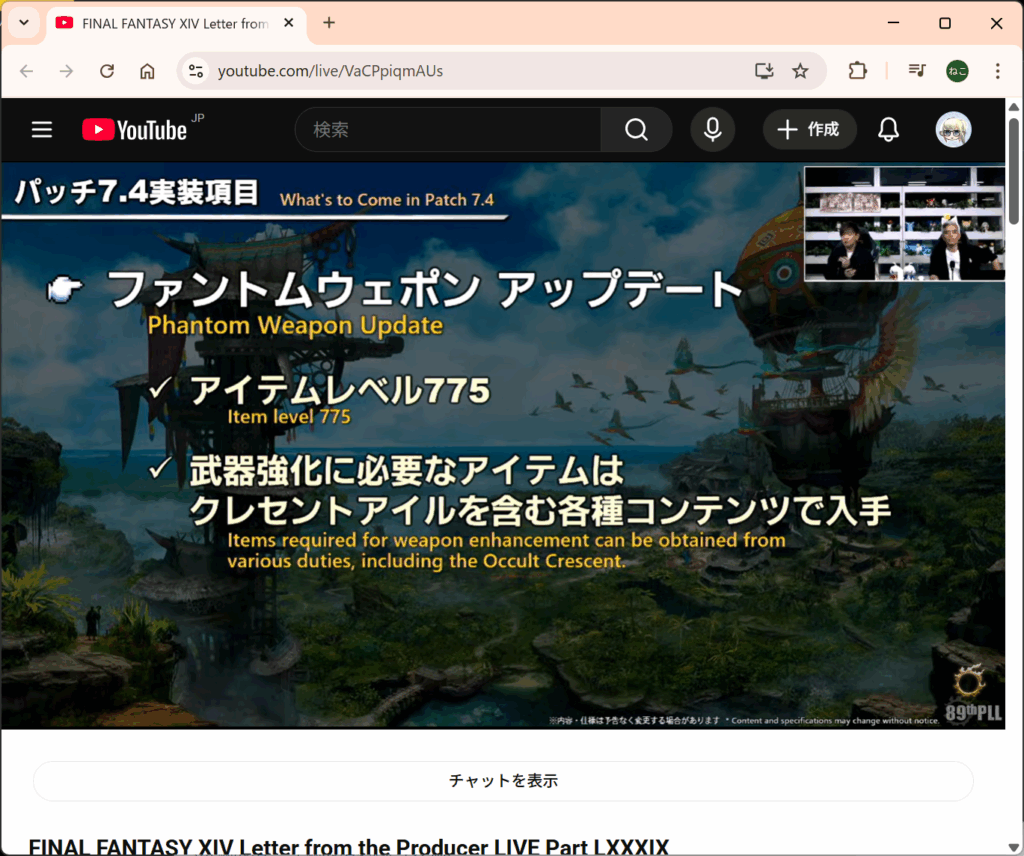Click into the 検索 search field
The width and height of the screenshot is (1024, 856).
[x=450, y=130]
